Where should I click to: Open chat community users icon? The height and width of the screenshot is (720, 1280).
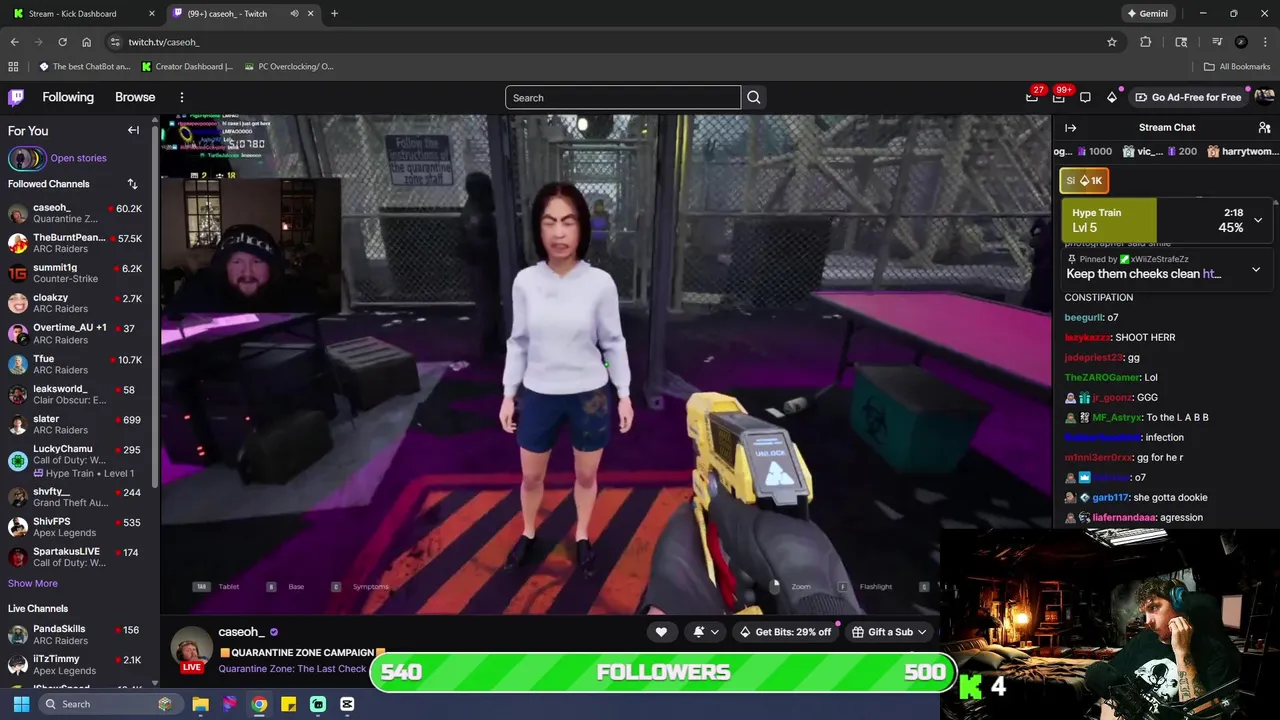point(1264,128)
